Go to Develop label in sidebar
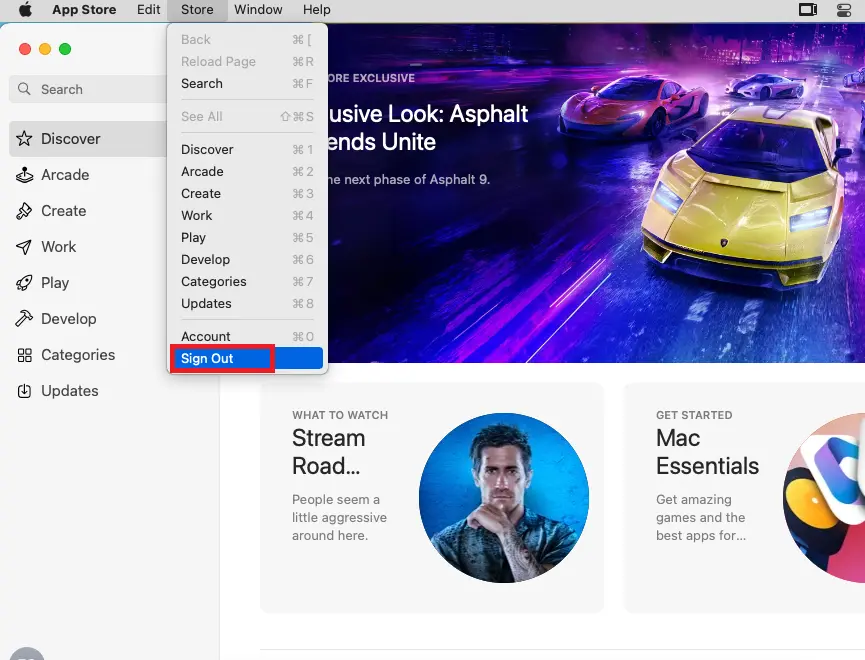 tap(69, 319)
